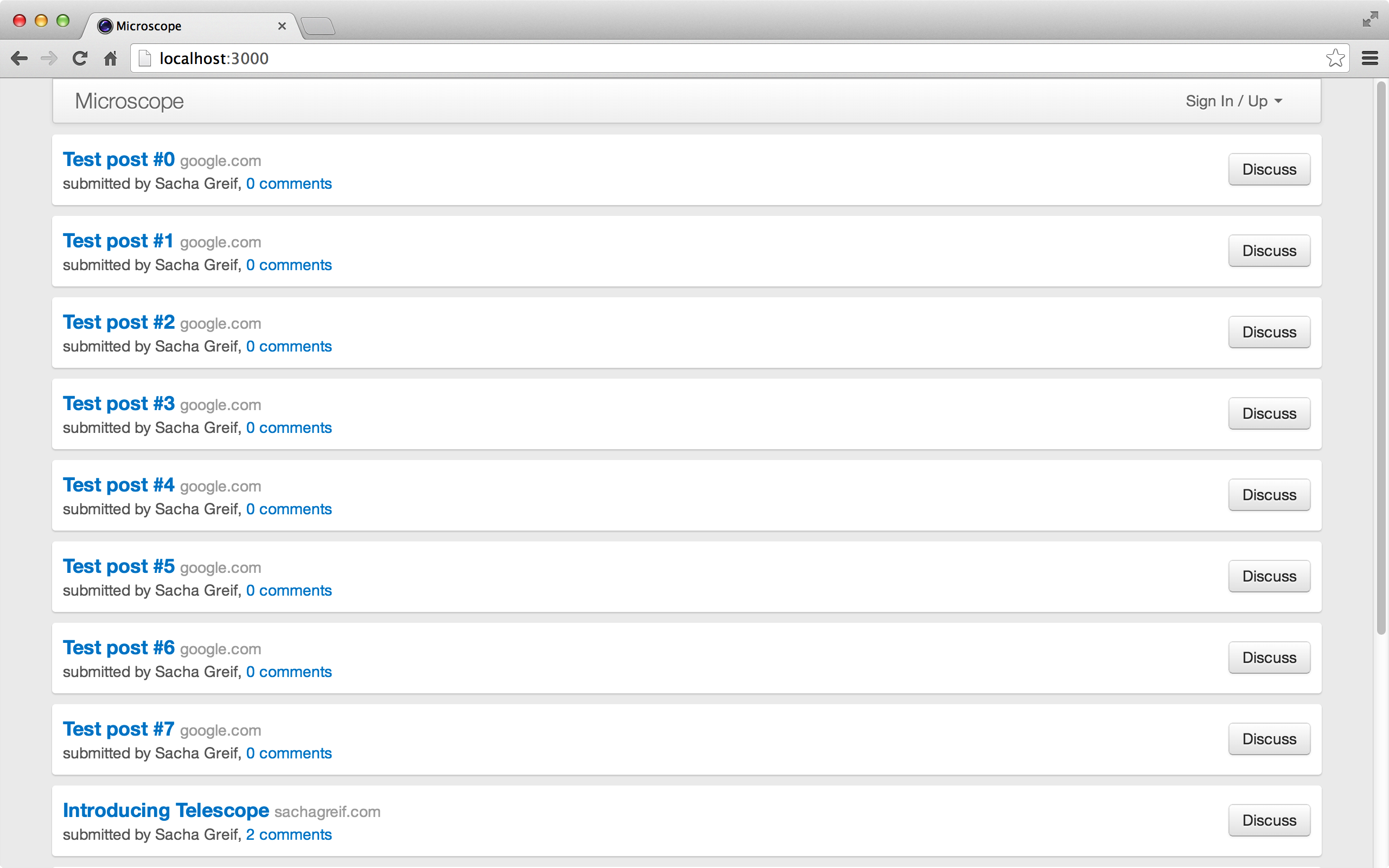Open the Test post #4 title link

click(119, 485)
